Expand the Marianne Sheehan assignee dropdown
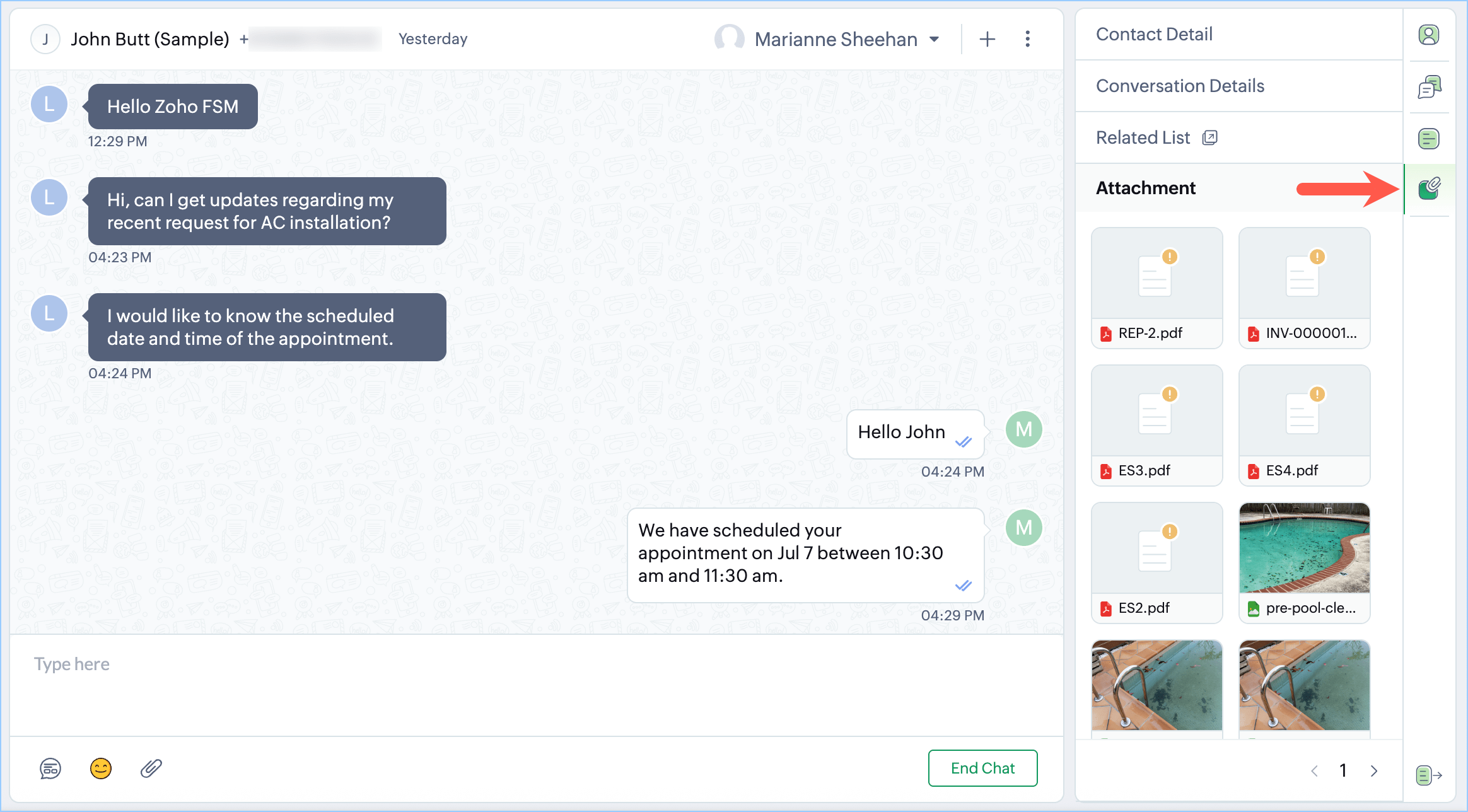This screenshot has height=812, width=1468. 935,39
